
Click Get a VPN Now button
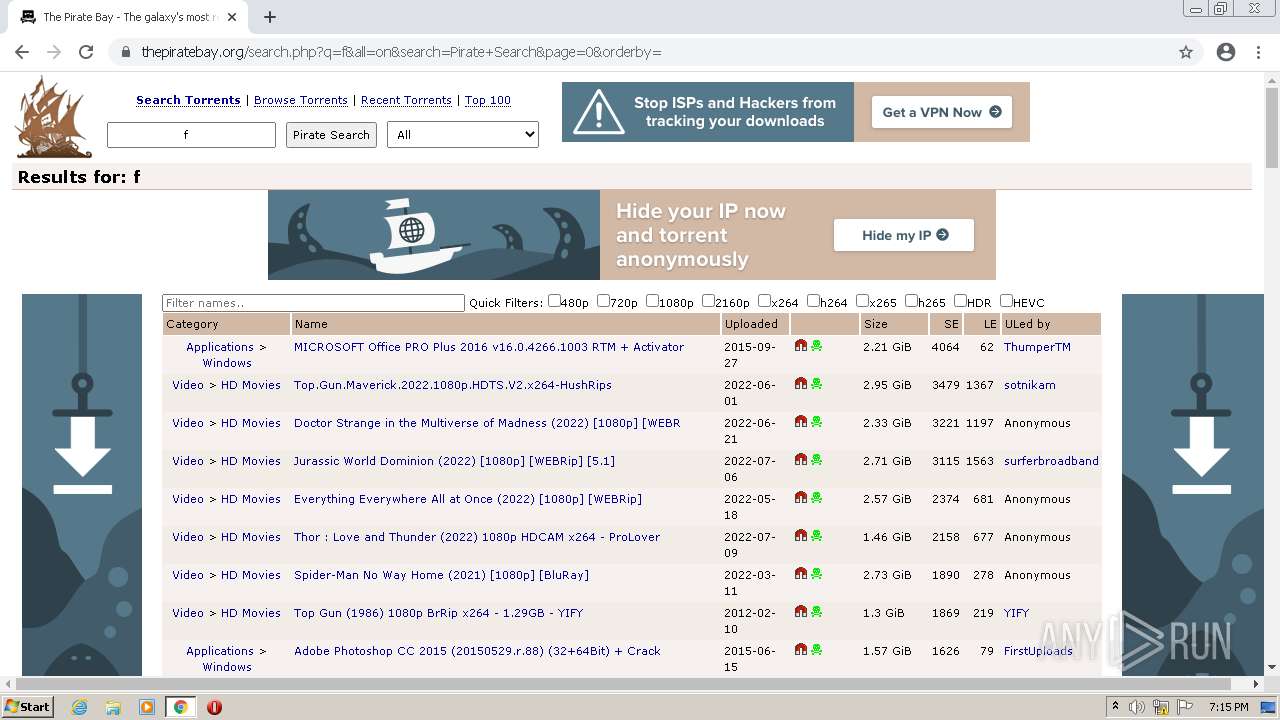[941, 112]
